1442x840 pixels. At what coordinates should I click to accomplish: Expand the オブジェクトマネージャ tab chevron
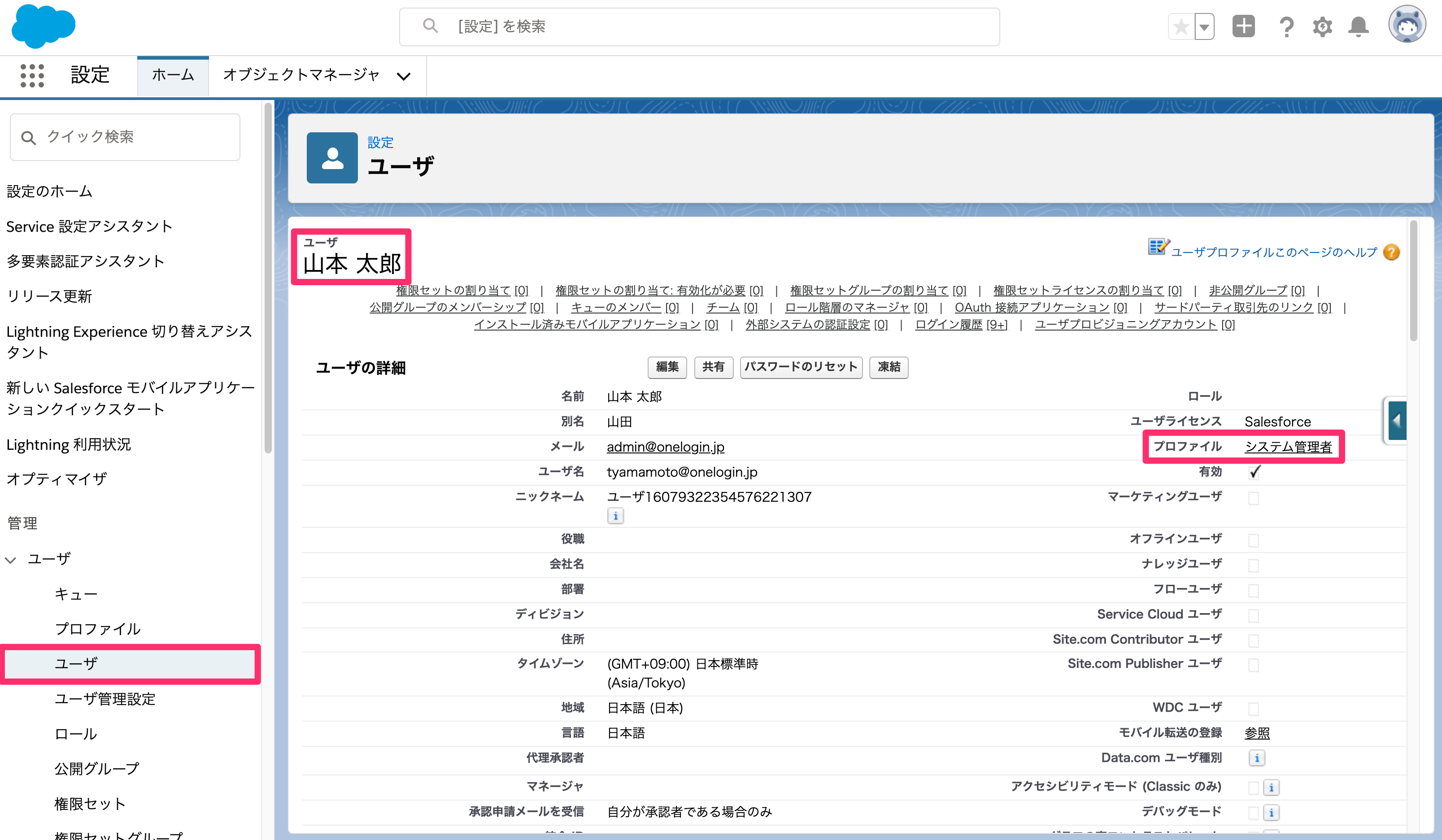[x=403, y=76]
